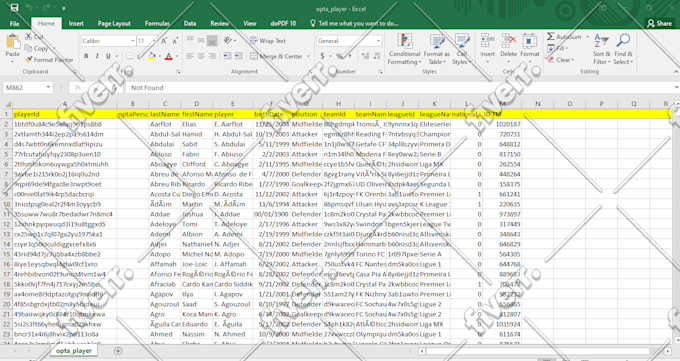Click the Save icon in the title bar

pos(14,8)
